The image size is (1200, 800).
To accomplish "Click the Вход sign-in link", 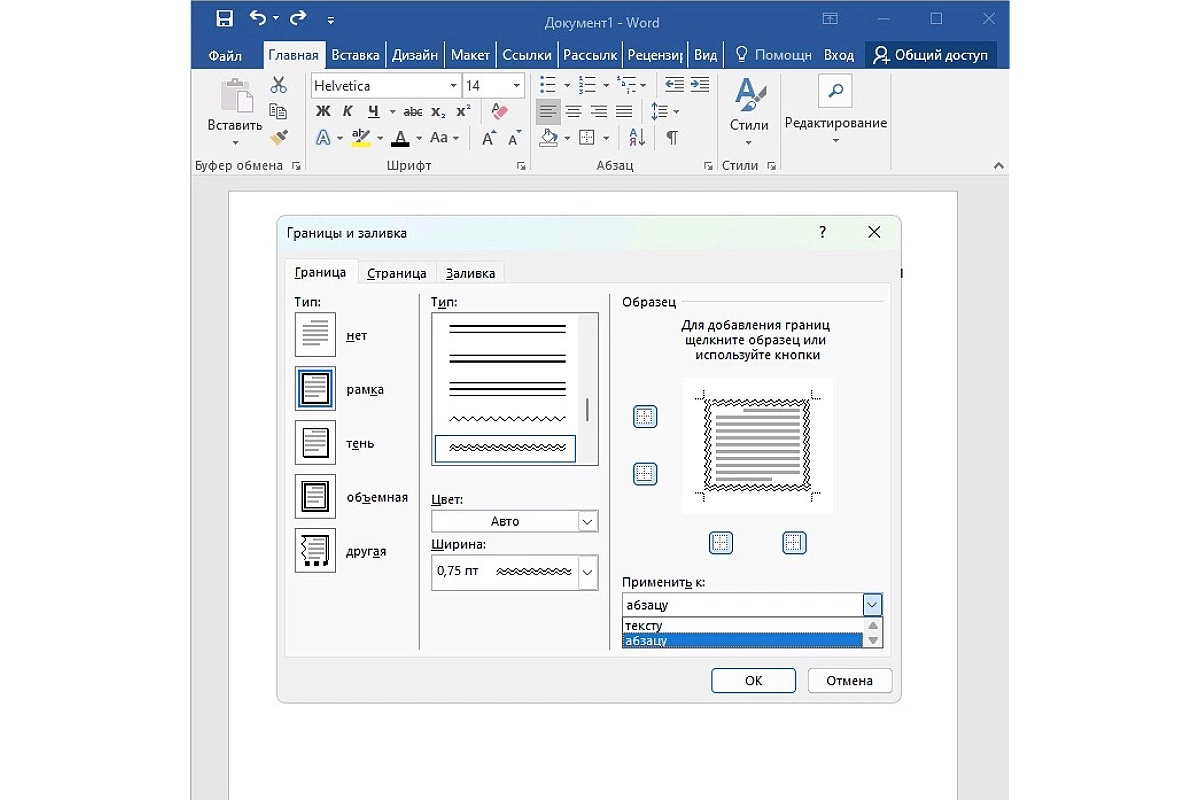I will [839, 56].
